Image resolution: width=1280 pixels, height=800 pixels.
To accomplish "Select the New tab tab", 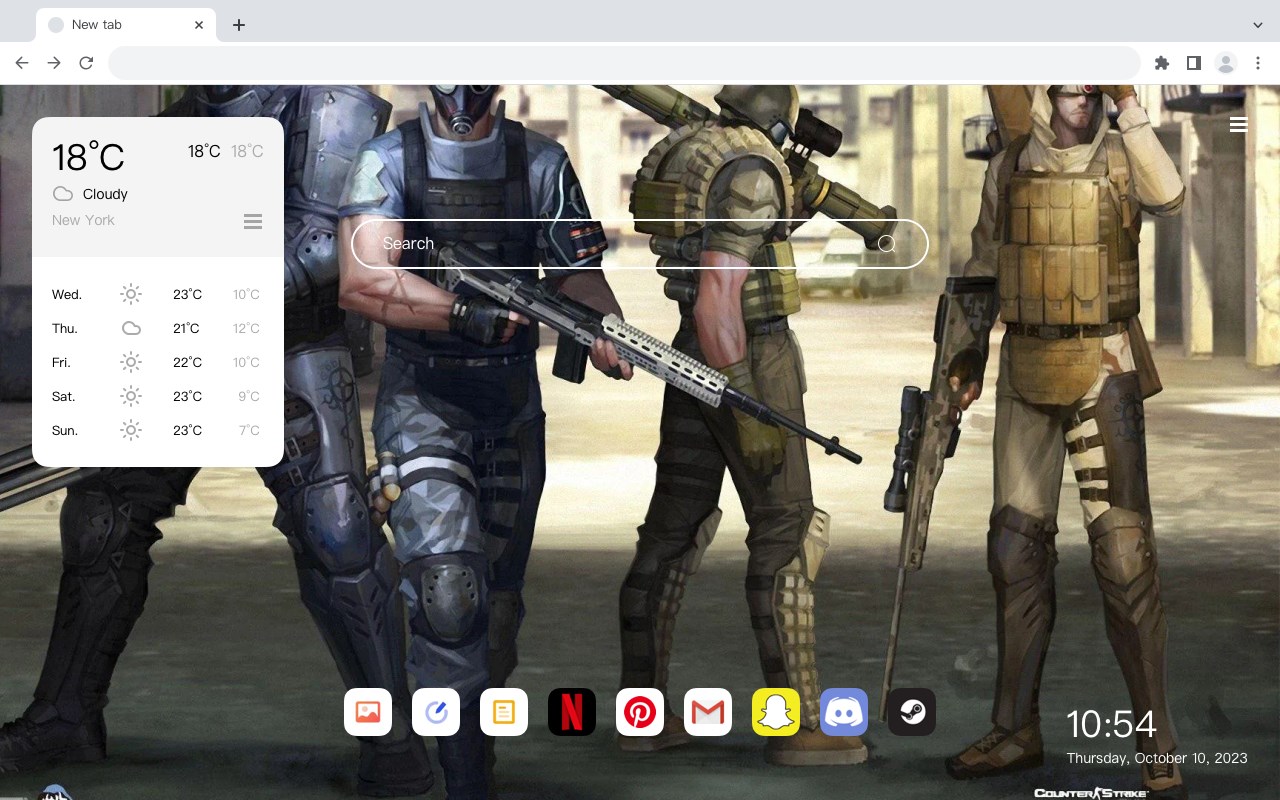I will click(x=126, y=25).
